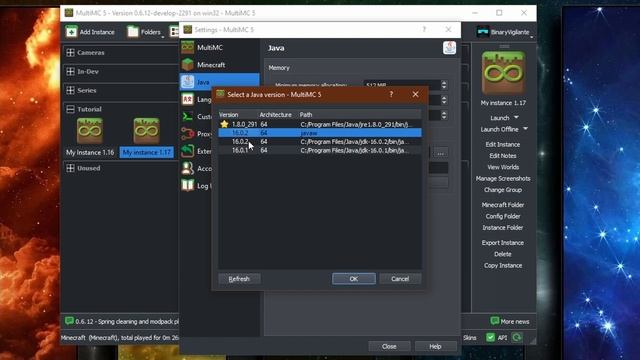
Task: Collapse the Tutorial group
Action: [x=71, y=109]
